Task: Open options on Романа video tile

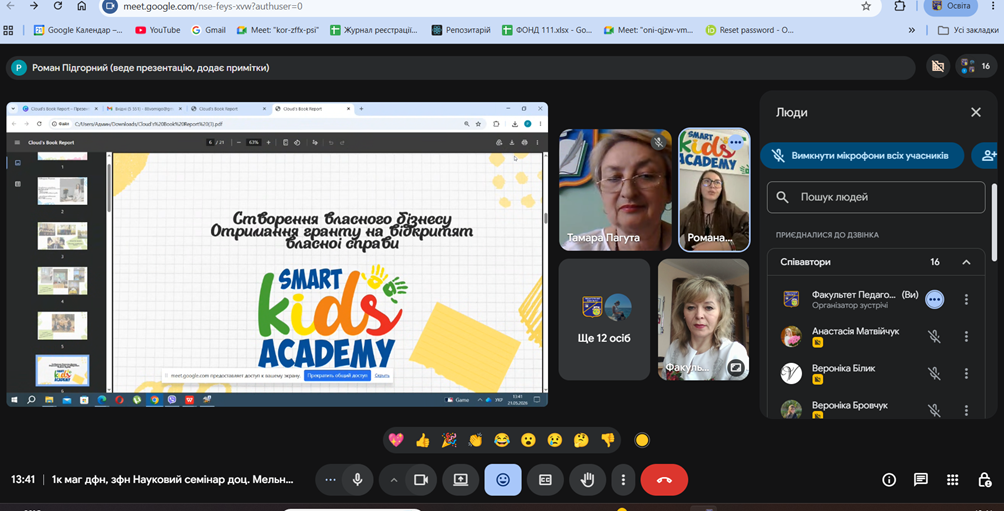Action: pyautogui.click(x=735, y=142)
